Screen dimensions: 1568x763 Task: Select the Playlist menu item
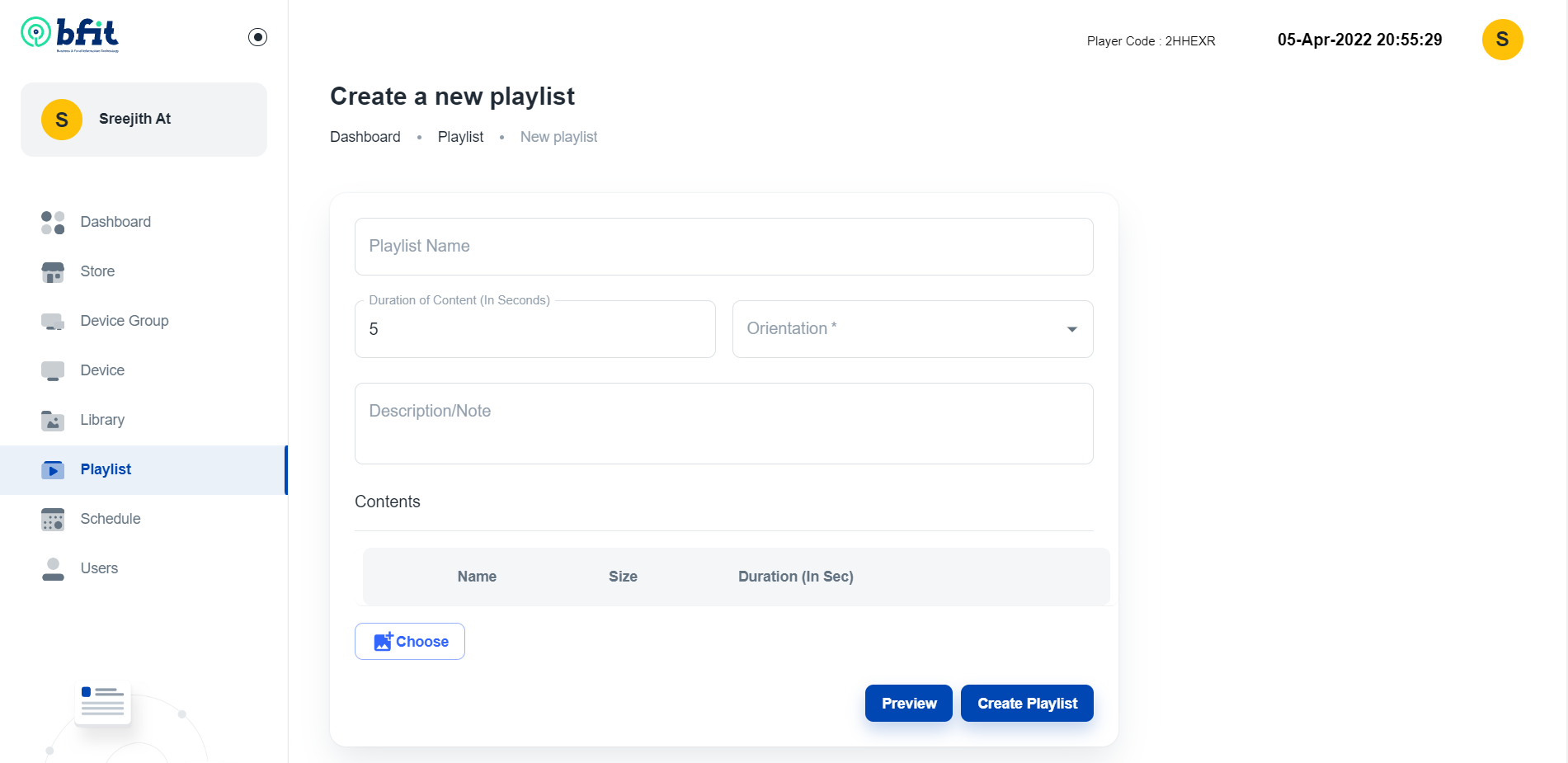(x=144, y=469)
